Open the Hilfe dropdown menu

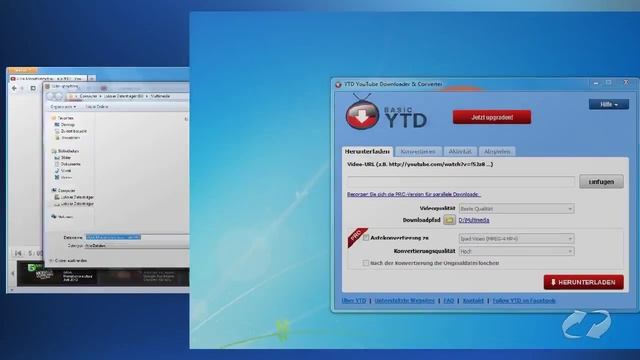609,104
